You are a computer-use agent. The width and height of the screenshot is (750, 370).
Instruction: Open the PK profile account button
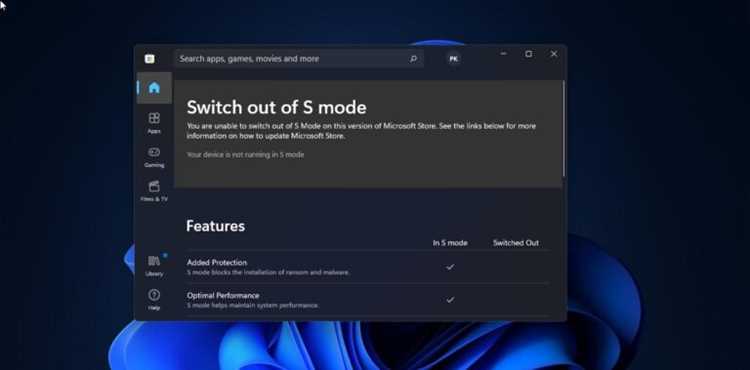pos(453,59)
